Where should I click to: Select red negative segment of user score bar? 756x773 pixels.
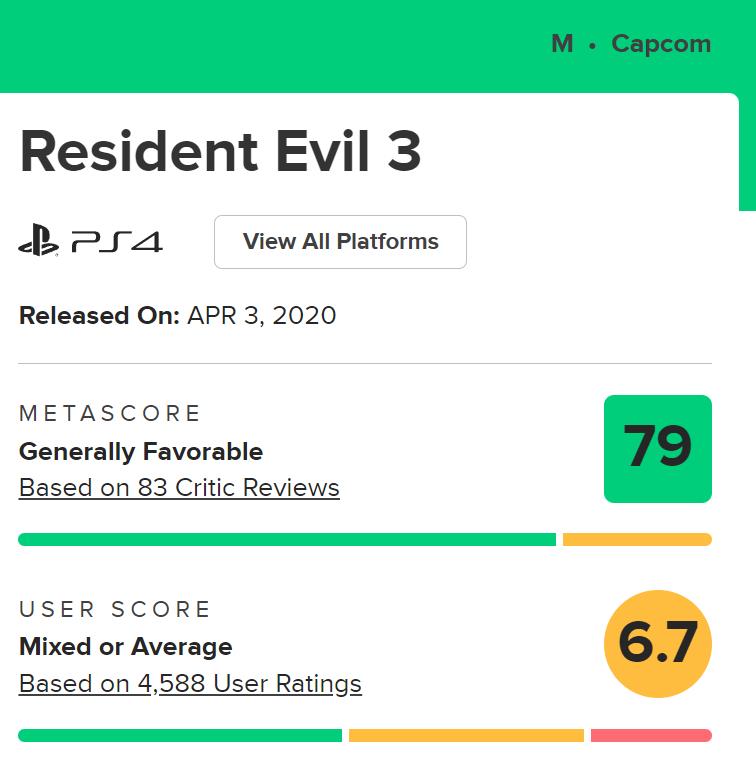coord(651,736)
